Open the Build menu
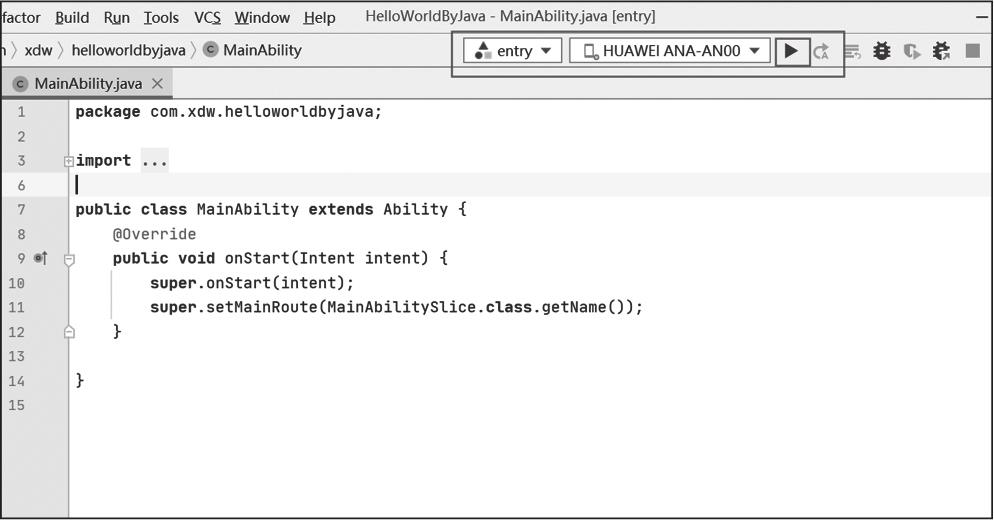This screenshot has height=521, width=994. click(72, 18)
